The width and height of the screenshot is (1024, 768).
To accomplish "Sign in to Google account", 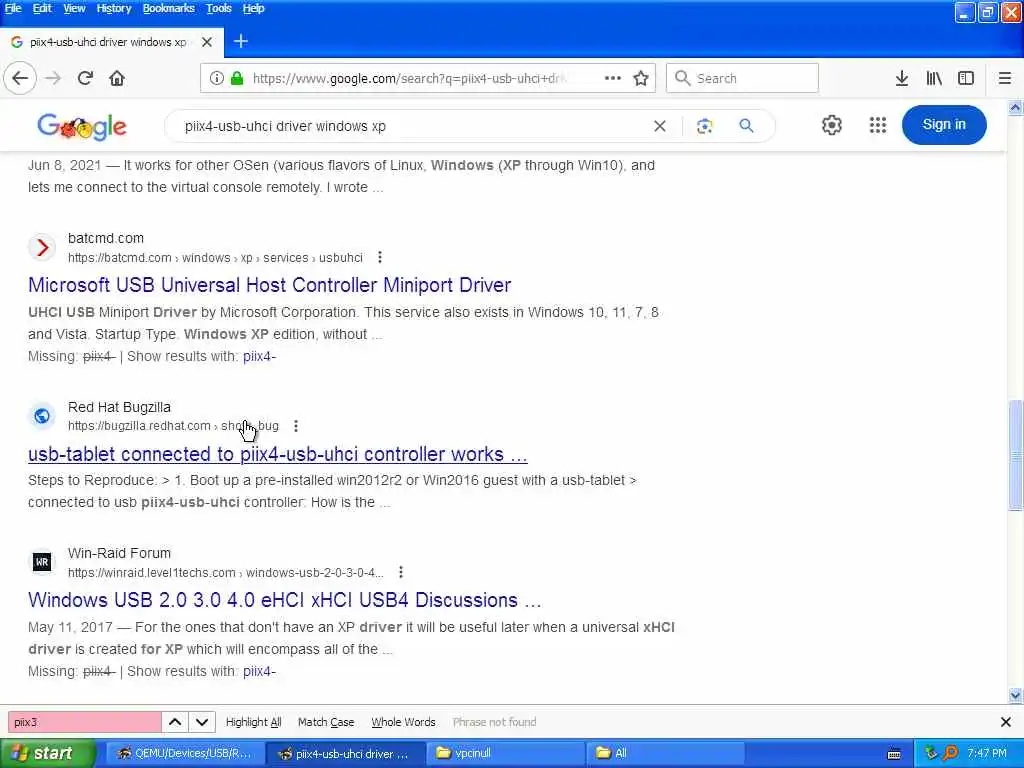I will [944, 125].
